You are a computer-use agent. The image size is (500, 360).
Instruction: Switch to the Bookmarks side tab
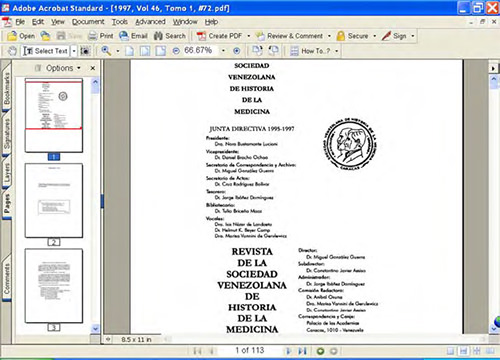[6, 88]
